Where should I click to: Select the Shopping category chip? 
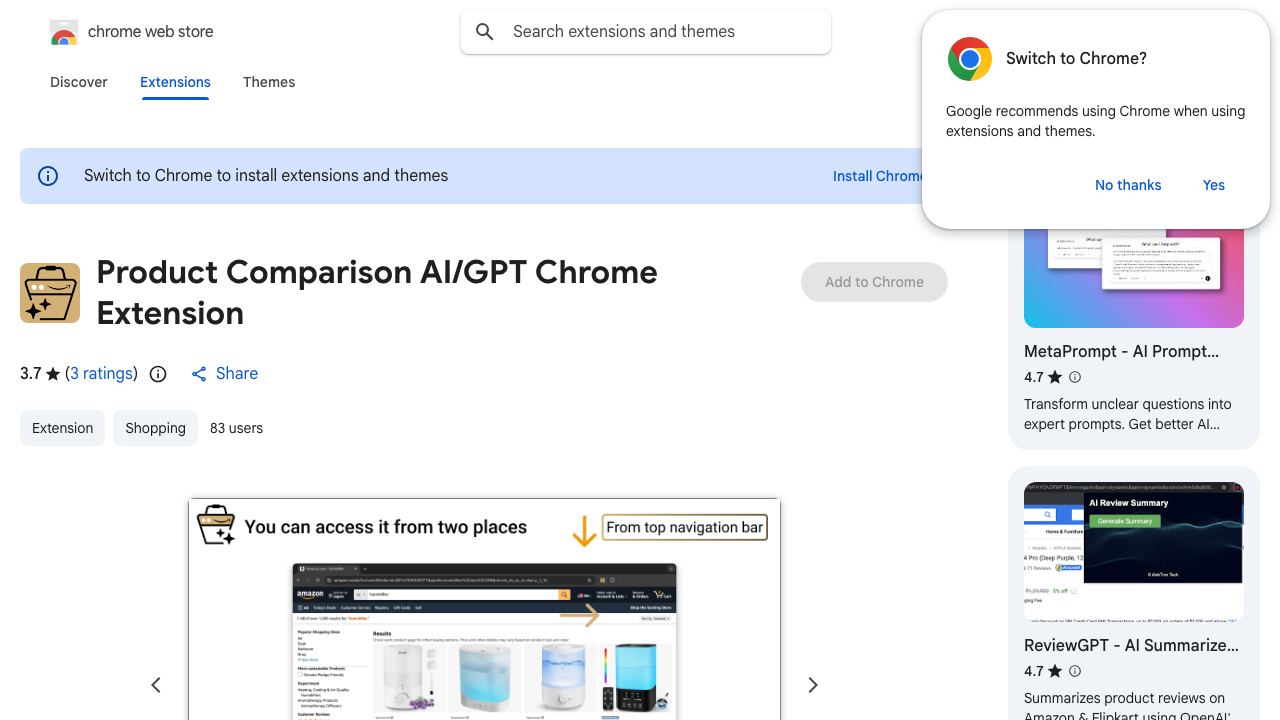[x=155, y=428]
